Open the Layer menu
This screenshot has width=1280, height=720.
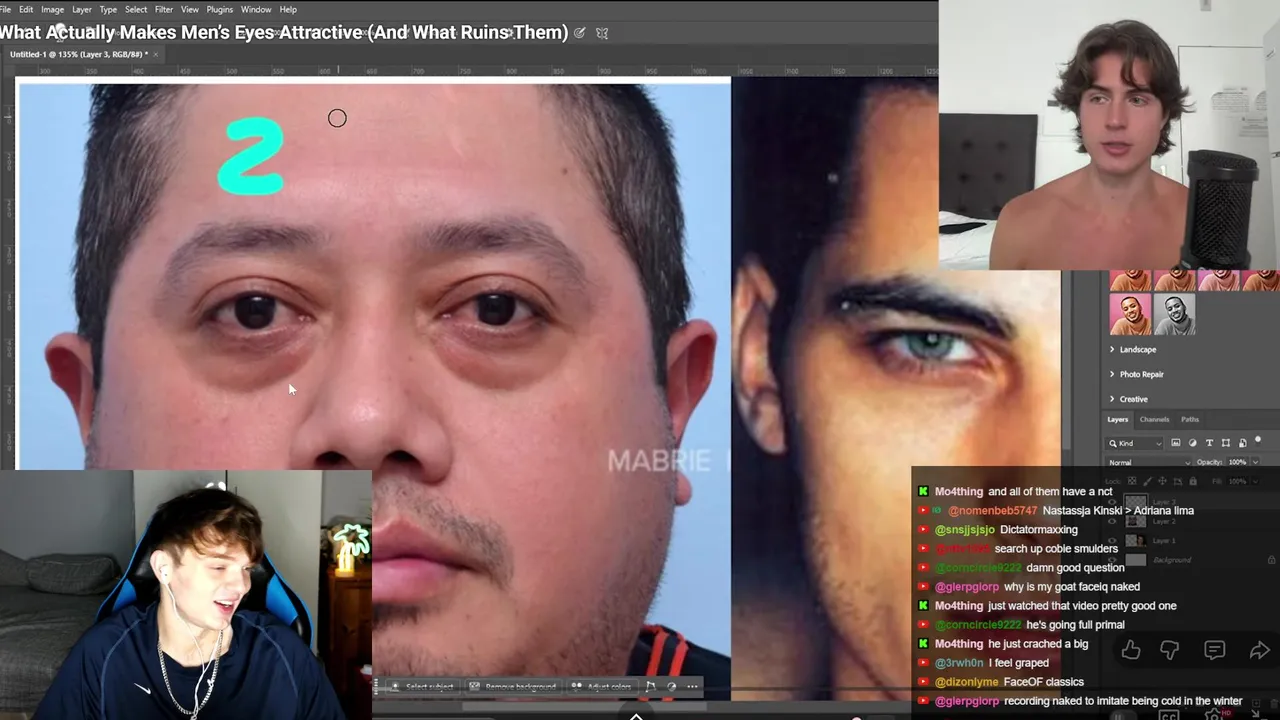pyautogui.click(x=82, y=9)
